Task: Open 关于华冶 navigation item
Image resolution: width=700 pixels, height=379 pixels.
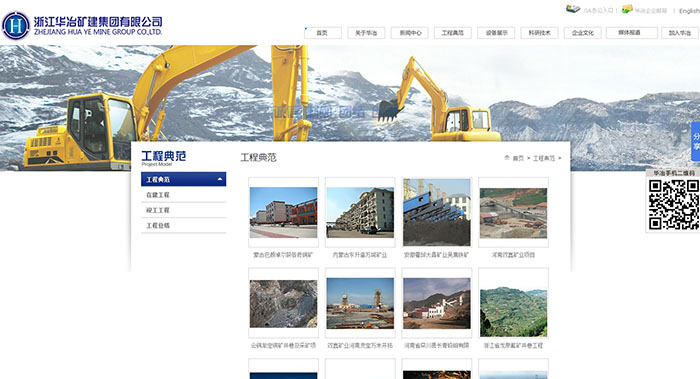Action: point(366,33)
